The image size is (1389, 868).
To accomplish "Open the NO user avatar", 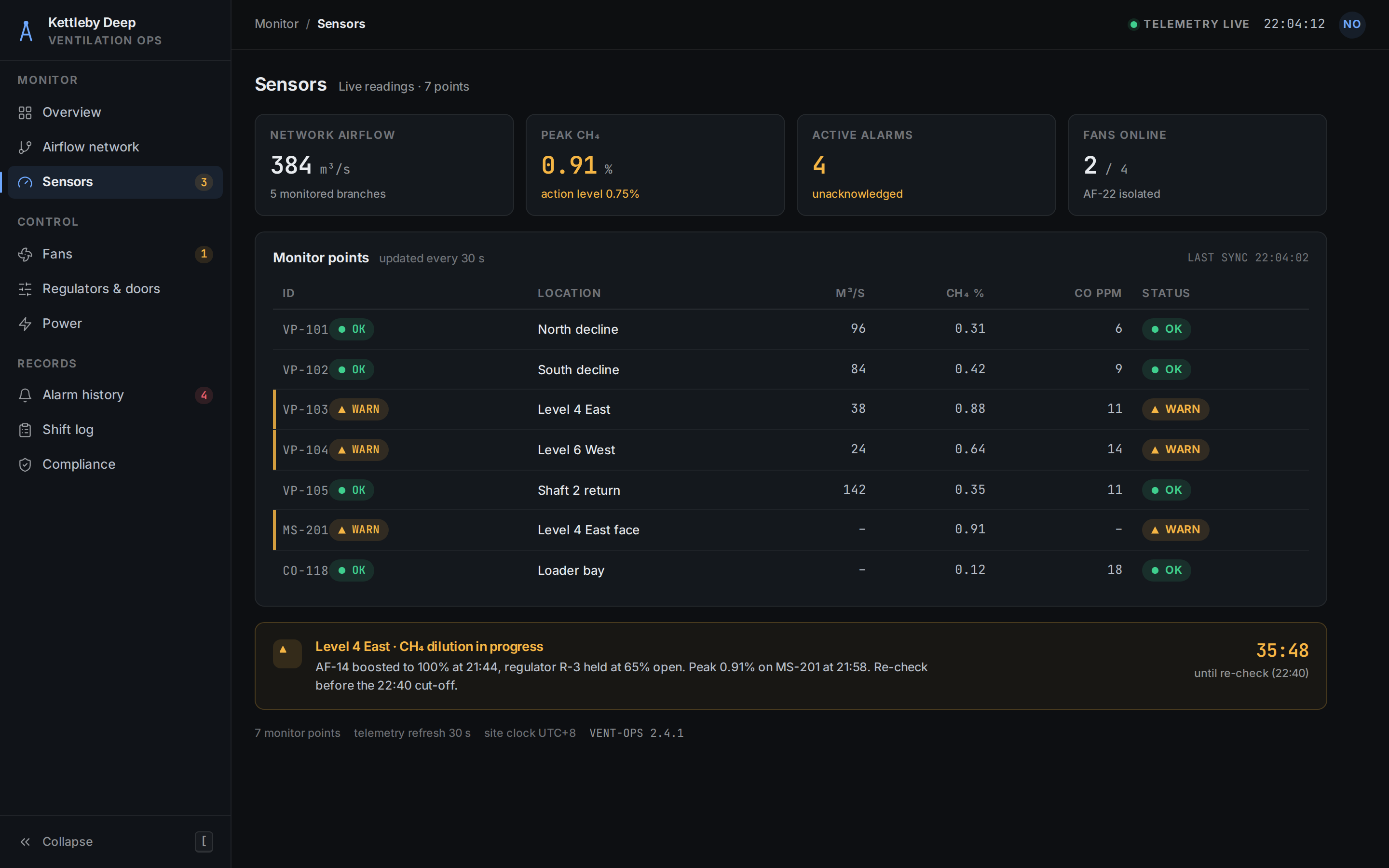I will tap(1352, 24).
